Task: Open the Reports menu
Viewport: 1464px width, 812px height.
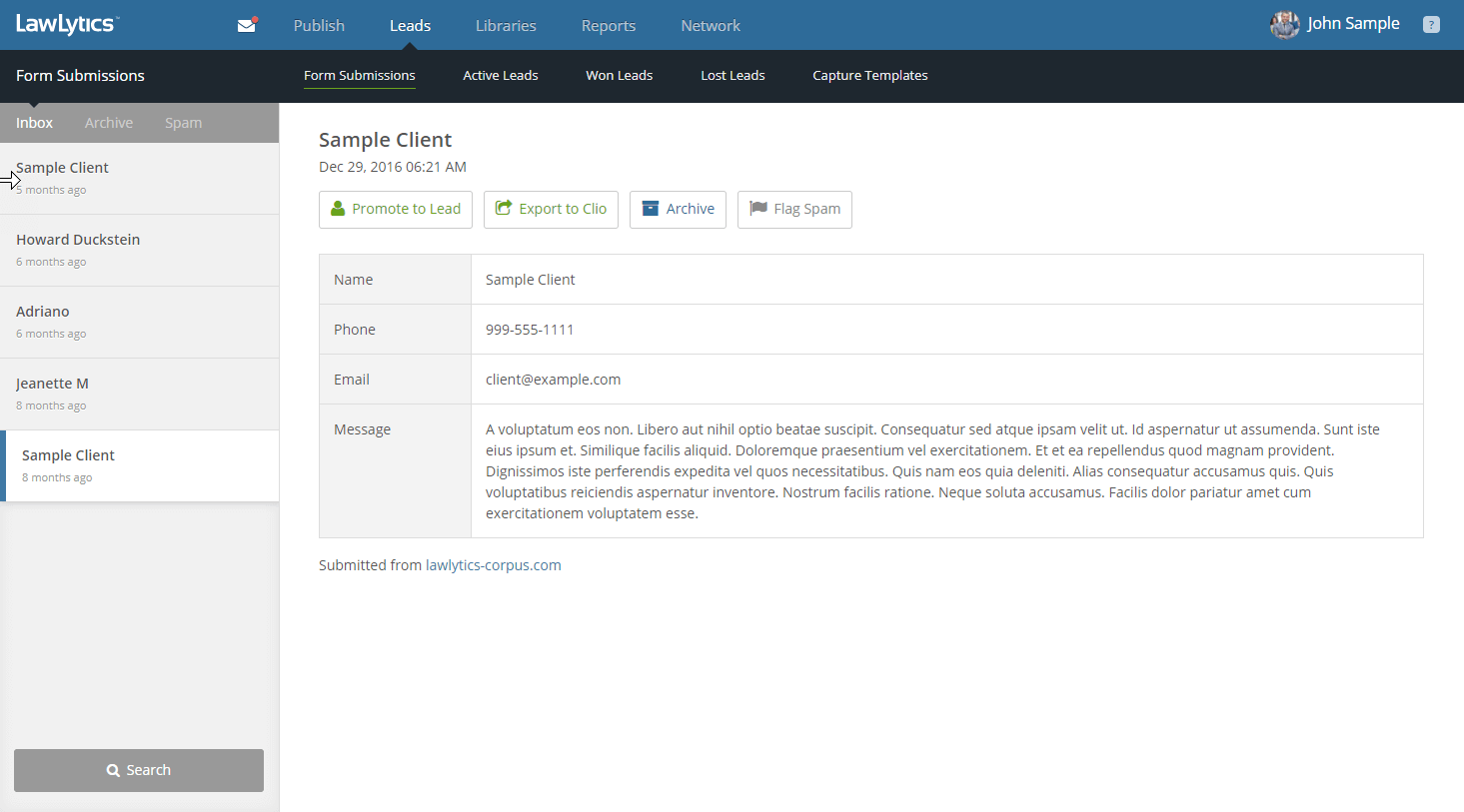Action: point(608,26)
